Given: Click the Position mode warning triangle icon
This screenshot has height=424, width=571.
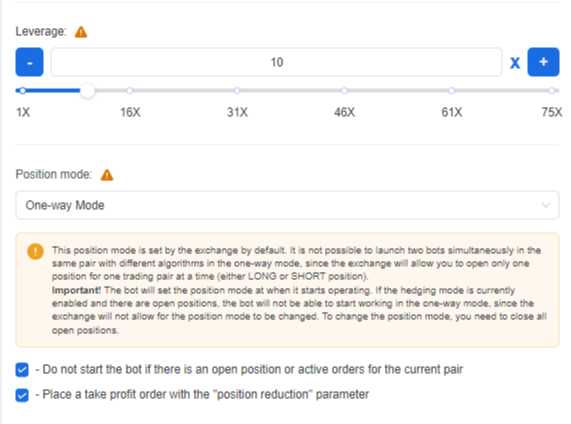Looking at the screenshot, I should click(x=107, y=175).
